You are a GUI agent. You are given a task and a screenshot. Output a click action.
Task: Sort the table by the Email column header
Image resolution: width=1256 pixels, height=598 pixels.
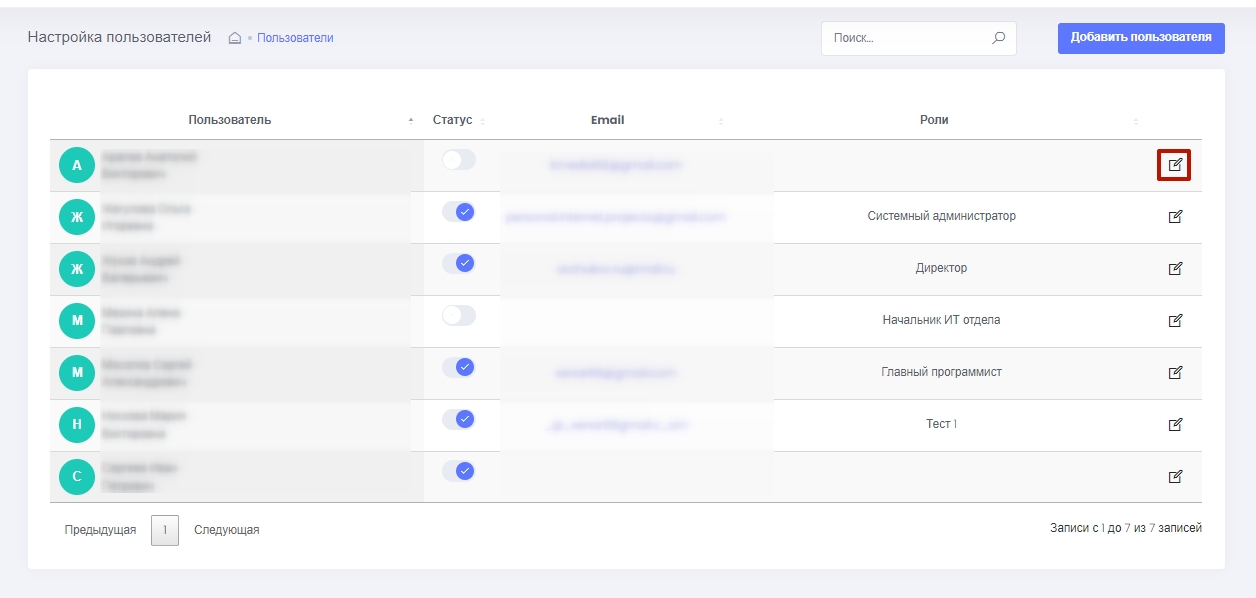click(x=607, y=120)
